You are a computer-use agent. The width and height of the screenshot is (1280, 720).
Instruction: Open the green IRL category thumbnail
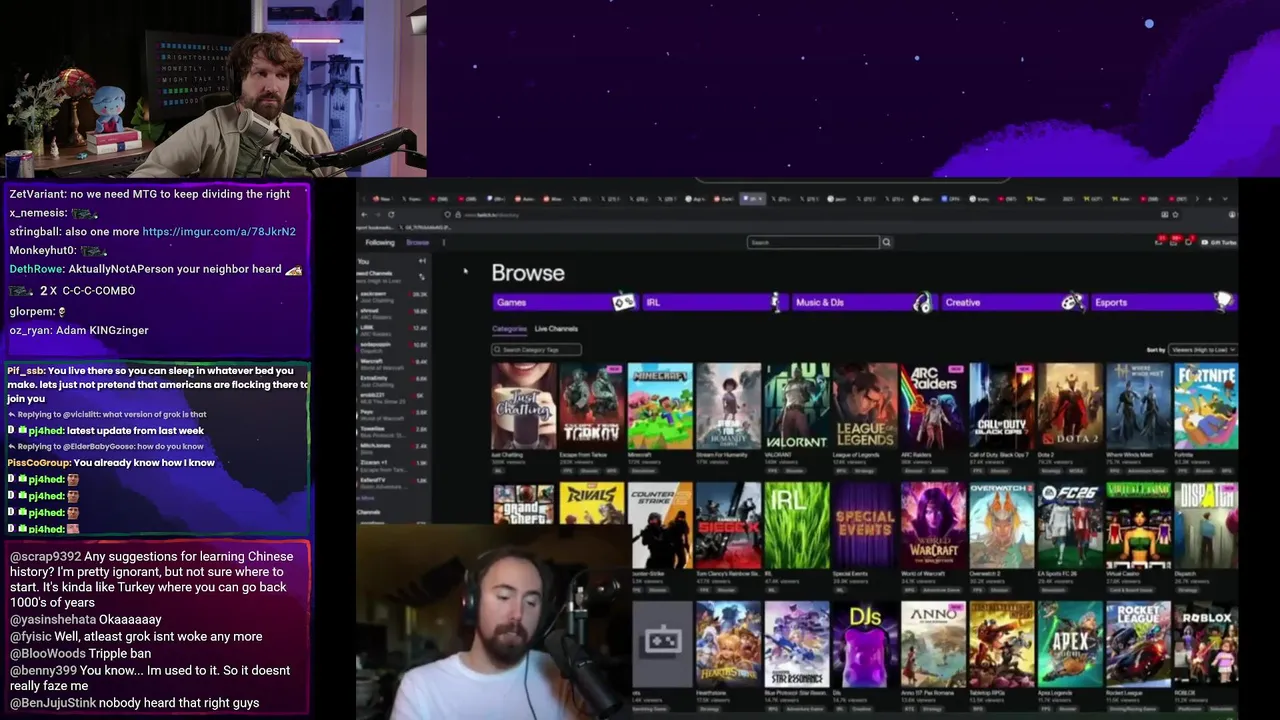[x=796, y=525]
